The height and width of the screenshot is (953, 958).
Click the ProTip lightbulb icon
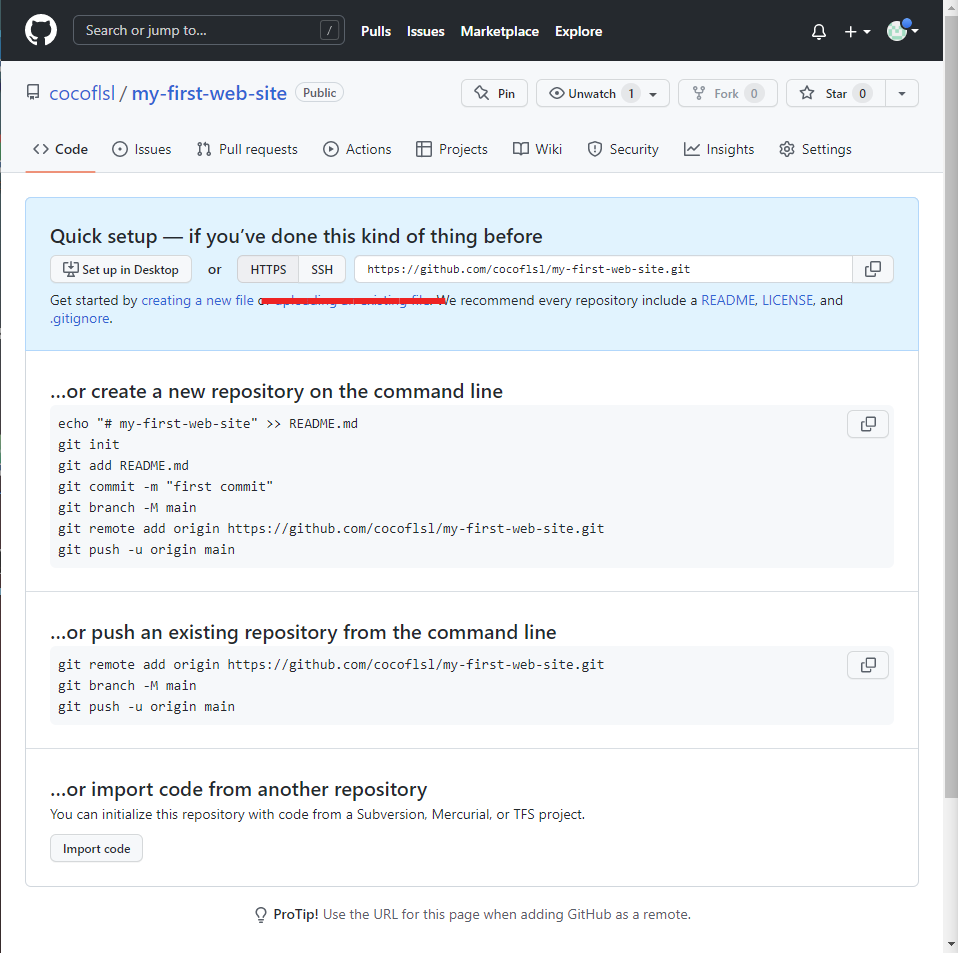click(261, 915)
